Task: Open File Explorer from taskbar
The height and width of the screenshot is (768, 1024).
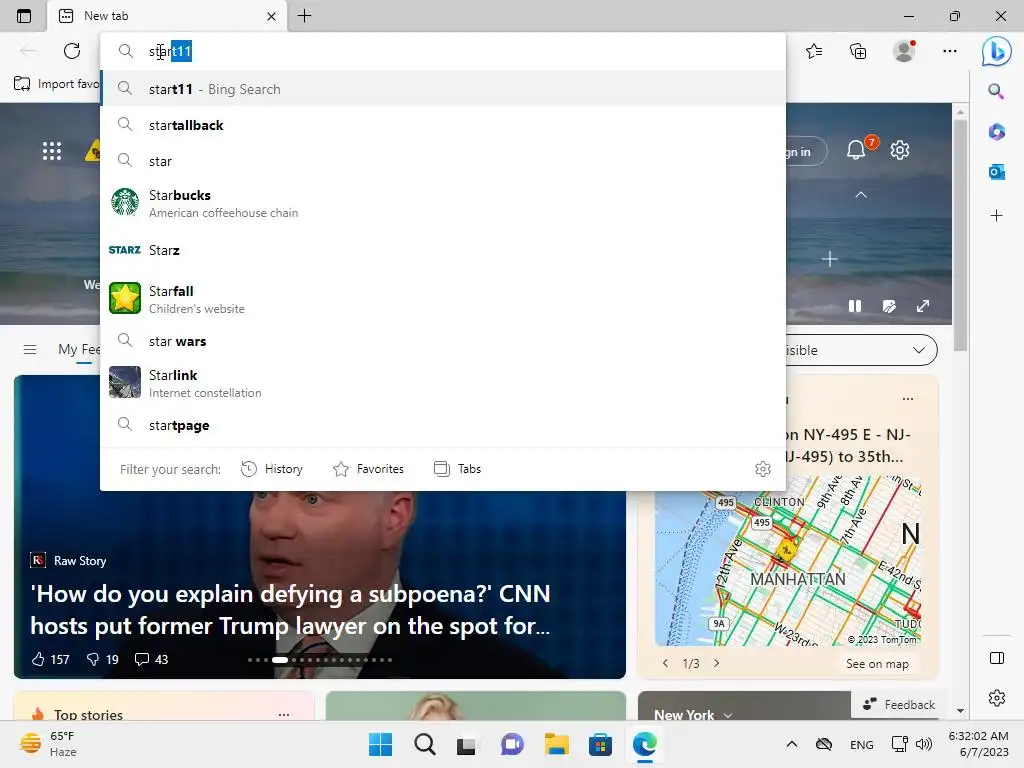Action: [556, 744]
